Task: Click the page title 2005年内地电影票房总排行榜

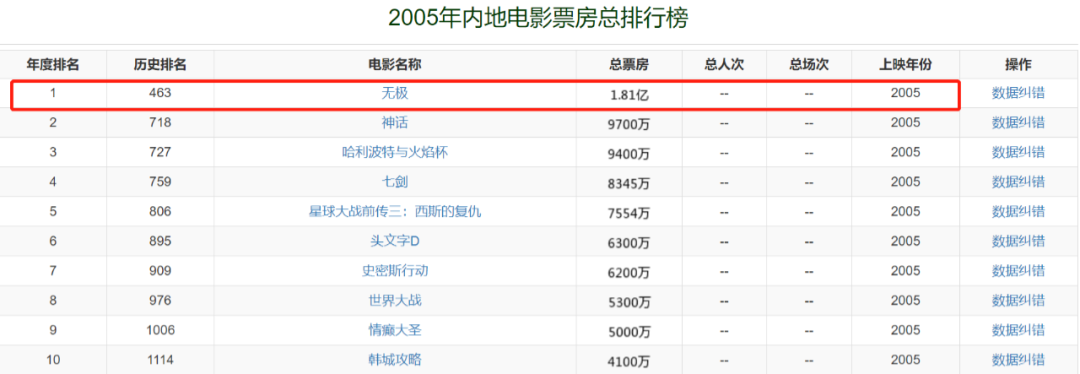Action: click(x=539, y=19)
